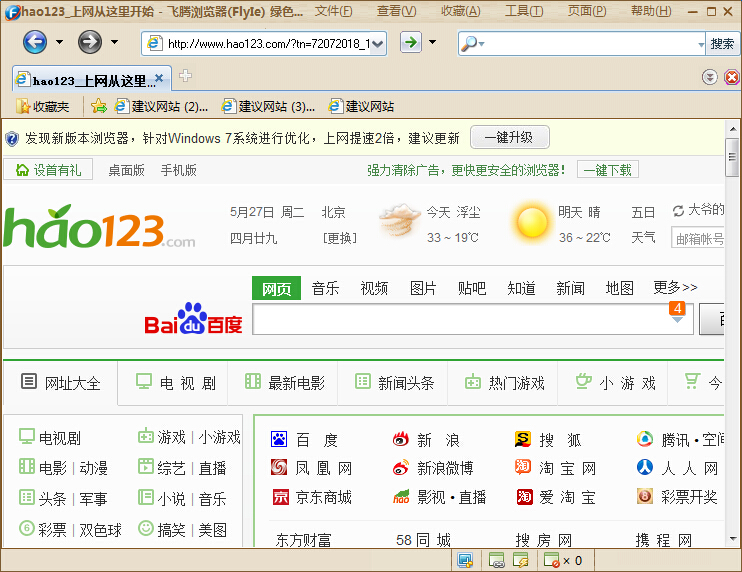
Task: Open the 收藏(A) menu
Action: click(460, 11)
